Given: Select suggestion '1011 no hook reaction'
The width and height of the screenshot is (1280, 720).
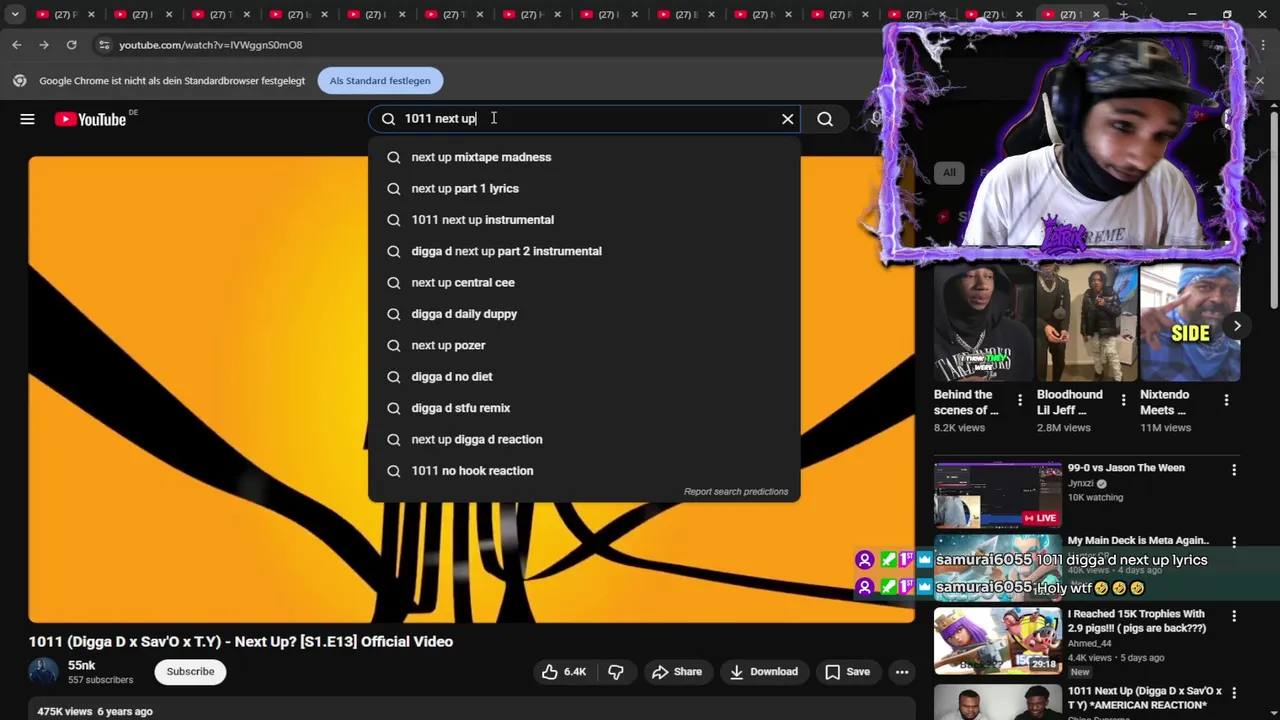Looking at the screenshot, I should pyautogui.click(x=584, y=471).
